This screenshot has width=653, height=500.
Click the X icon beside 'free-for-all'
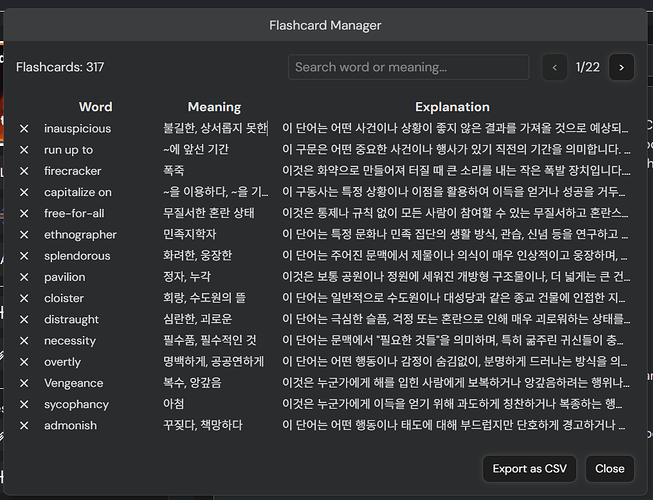[x=24, y=214]
